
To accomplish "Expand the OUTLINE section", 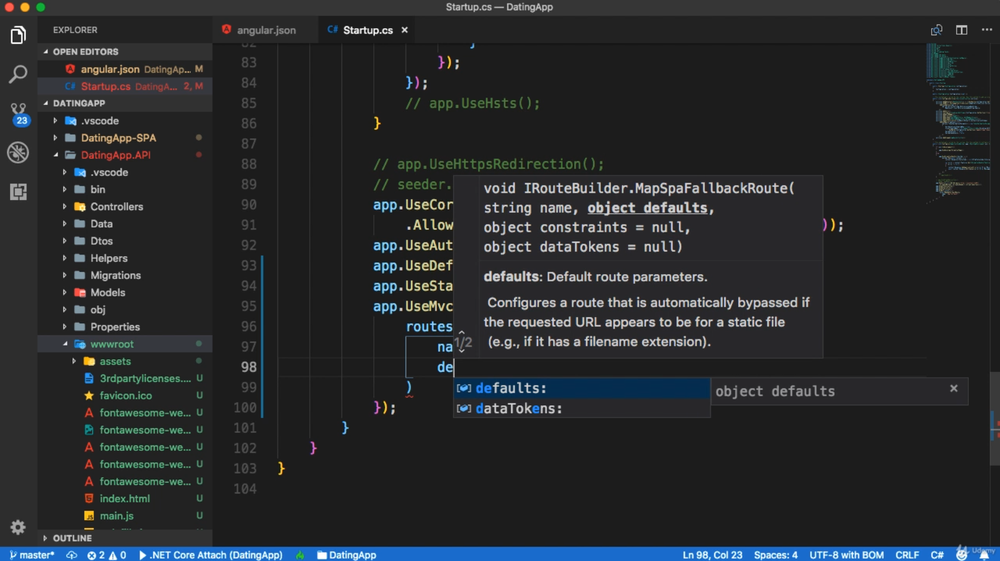I will click(x=72, y=538).
